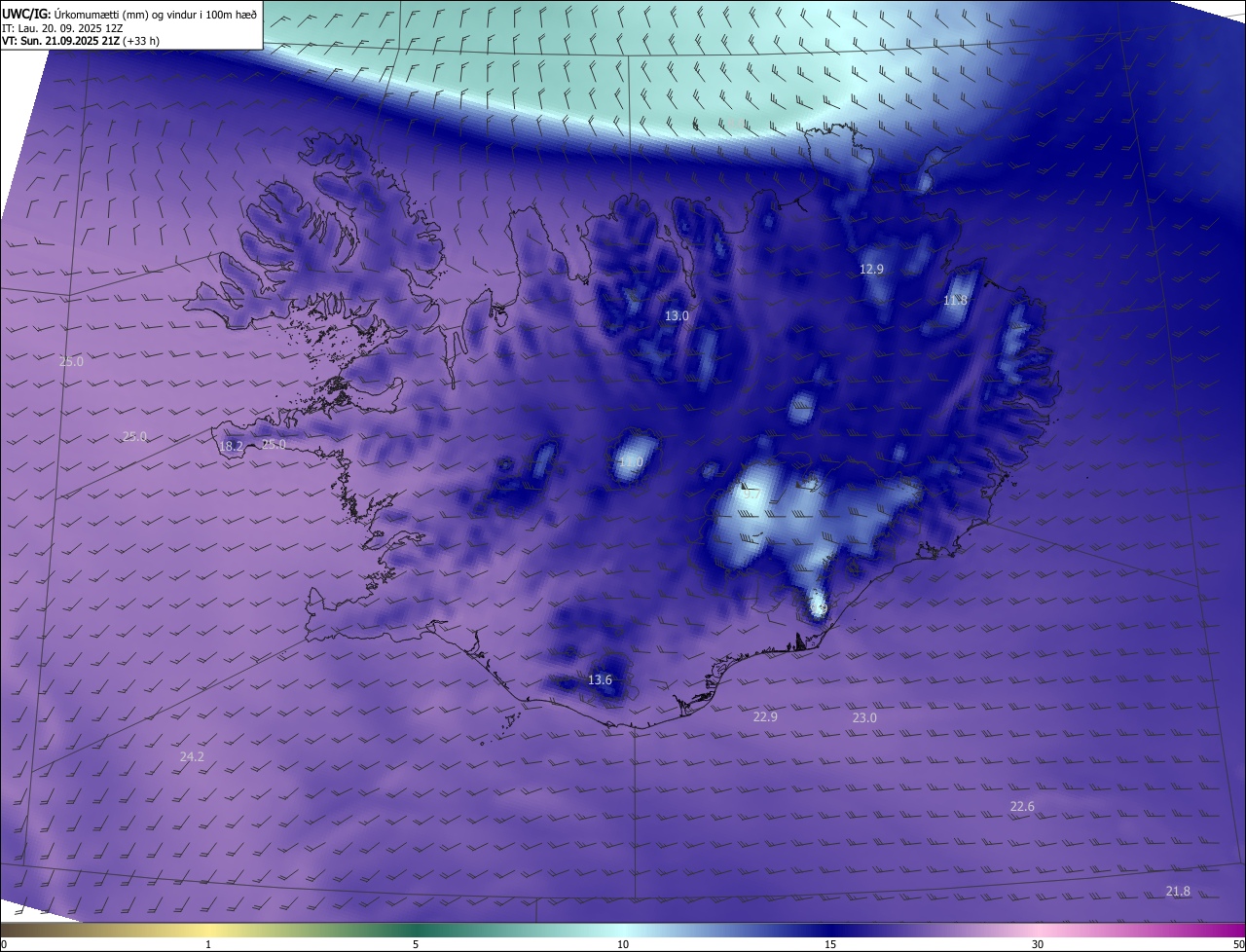Select the 'IT: Lau. 20. 09. 2025 12Z' line
The width and height of the screenshot is (1246, 952).
click(x=60, y=27)
